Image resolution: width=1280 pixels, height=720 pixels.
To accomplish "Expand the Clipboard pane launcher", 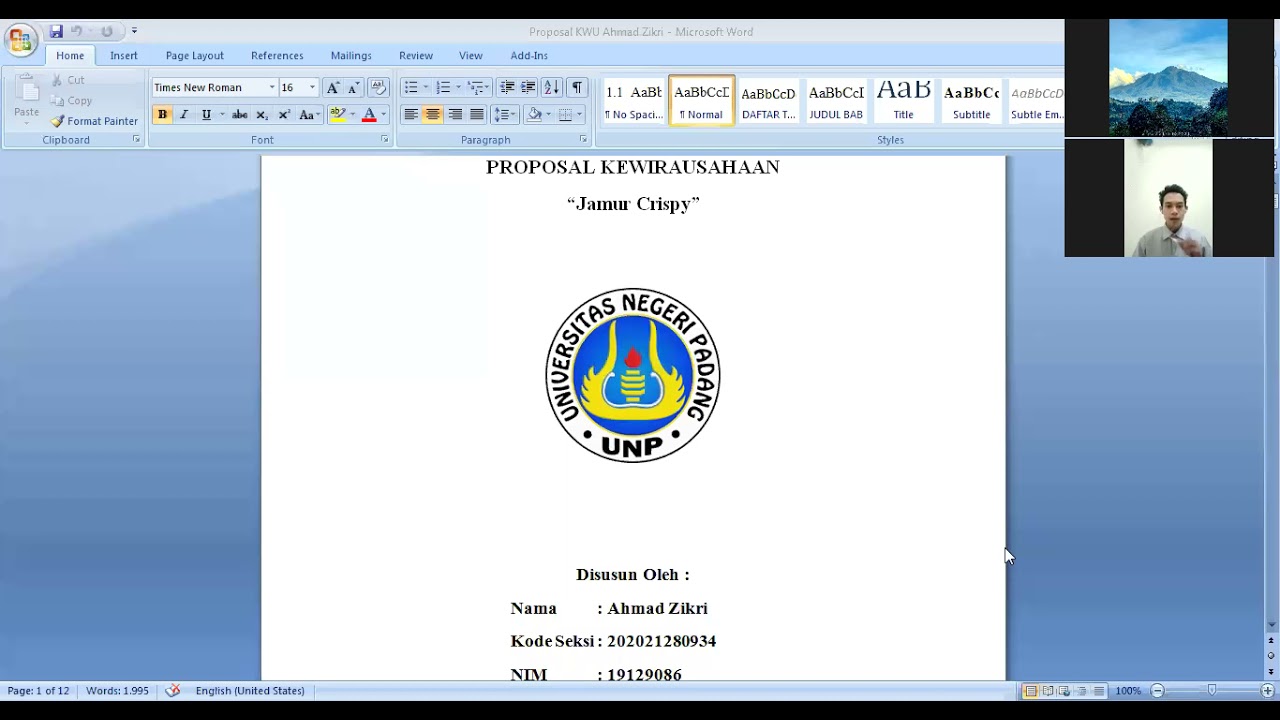I will pyautogui.click(x=136, y=140).
